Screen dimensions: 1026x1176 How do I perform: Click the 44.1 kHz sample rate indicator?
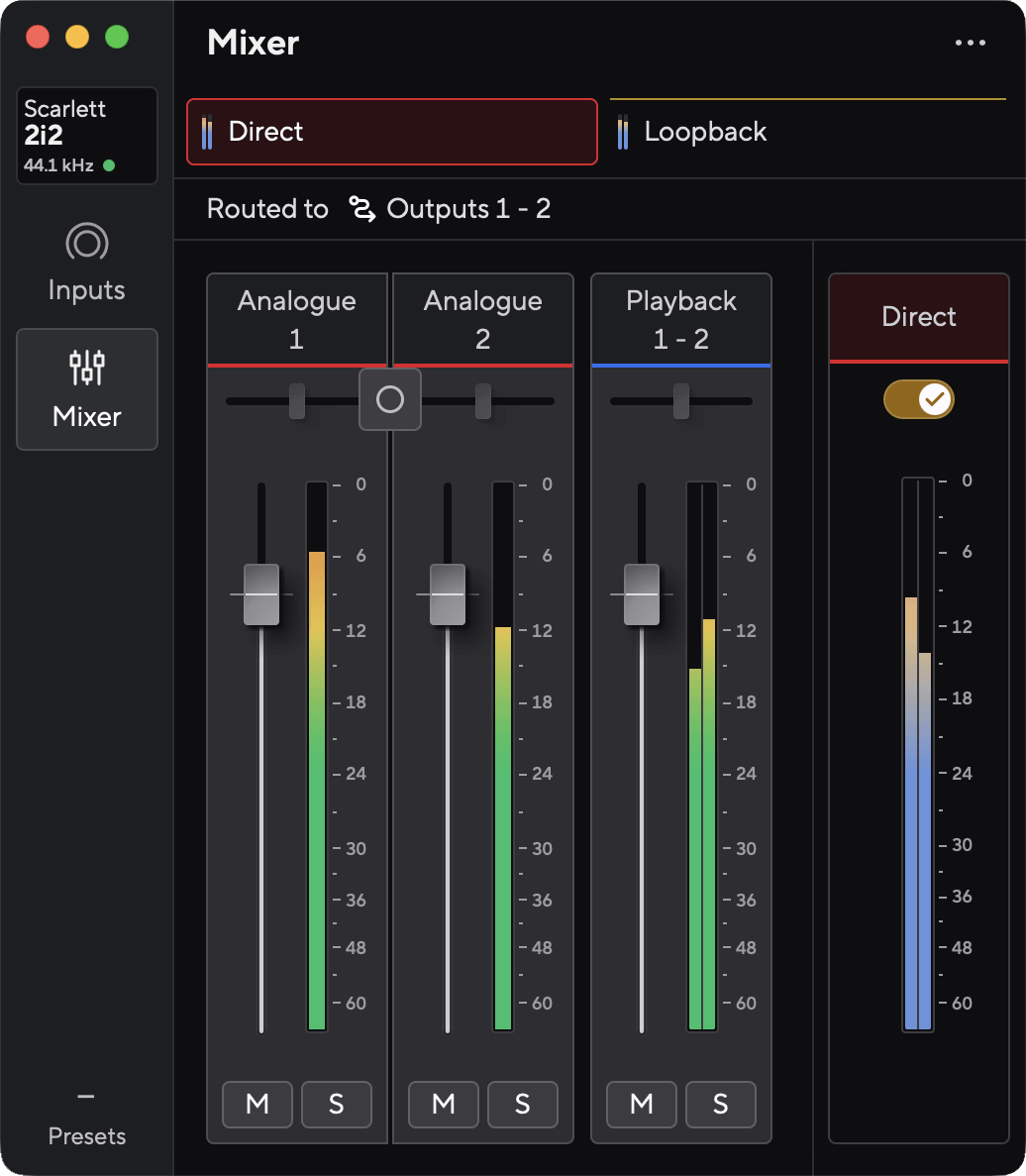click(x=58, y=165)
